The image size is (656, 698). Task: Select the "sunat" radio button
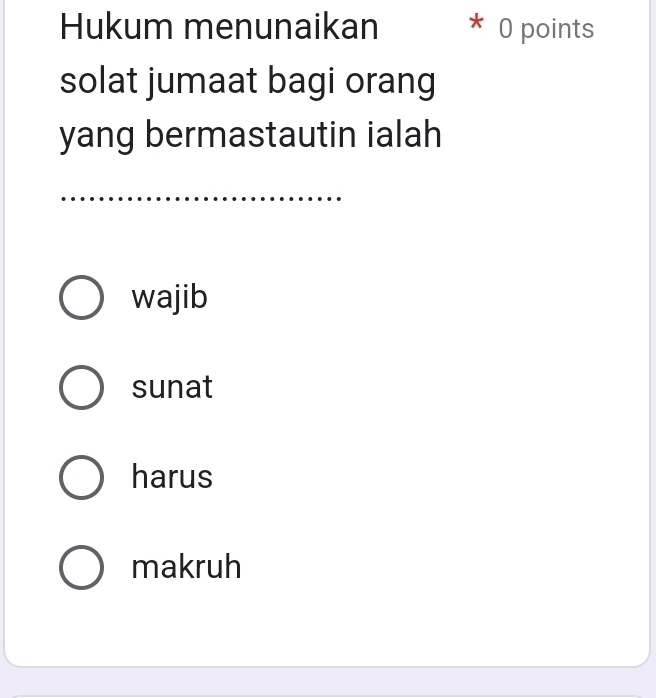click(x=81, y=388)
